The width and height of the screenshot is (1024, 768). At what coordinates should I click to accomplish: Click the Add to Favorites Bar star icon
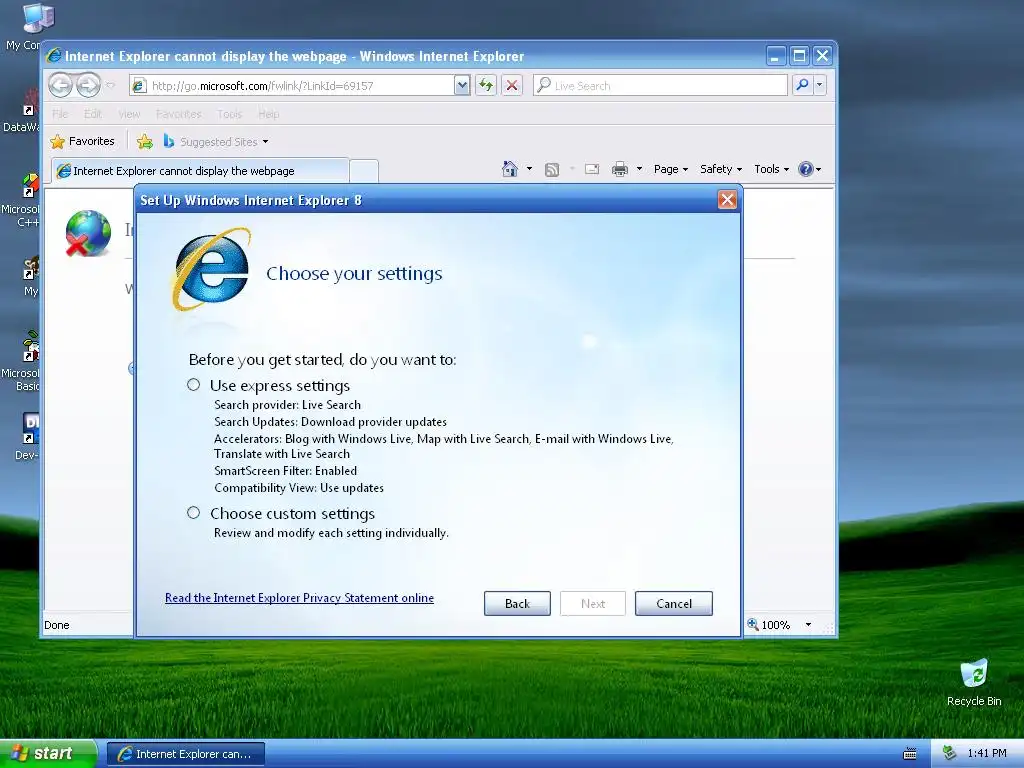[145, 141]
